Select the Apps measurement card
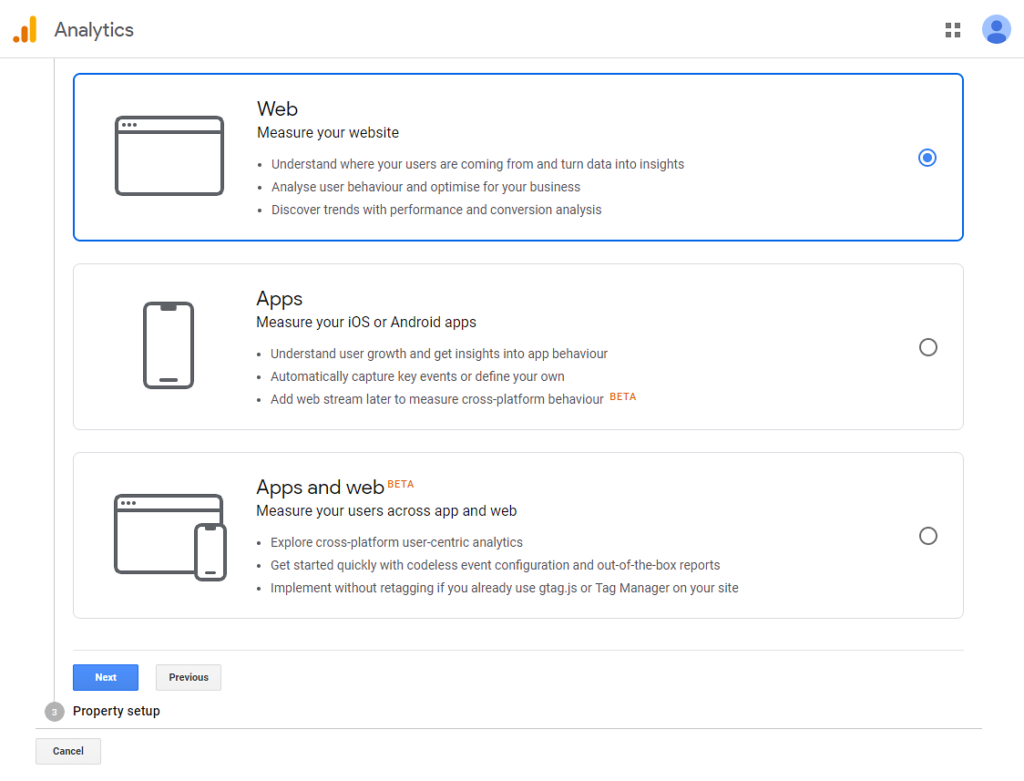Screen dimensions: 1024x781 (x=518, y=346)
